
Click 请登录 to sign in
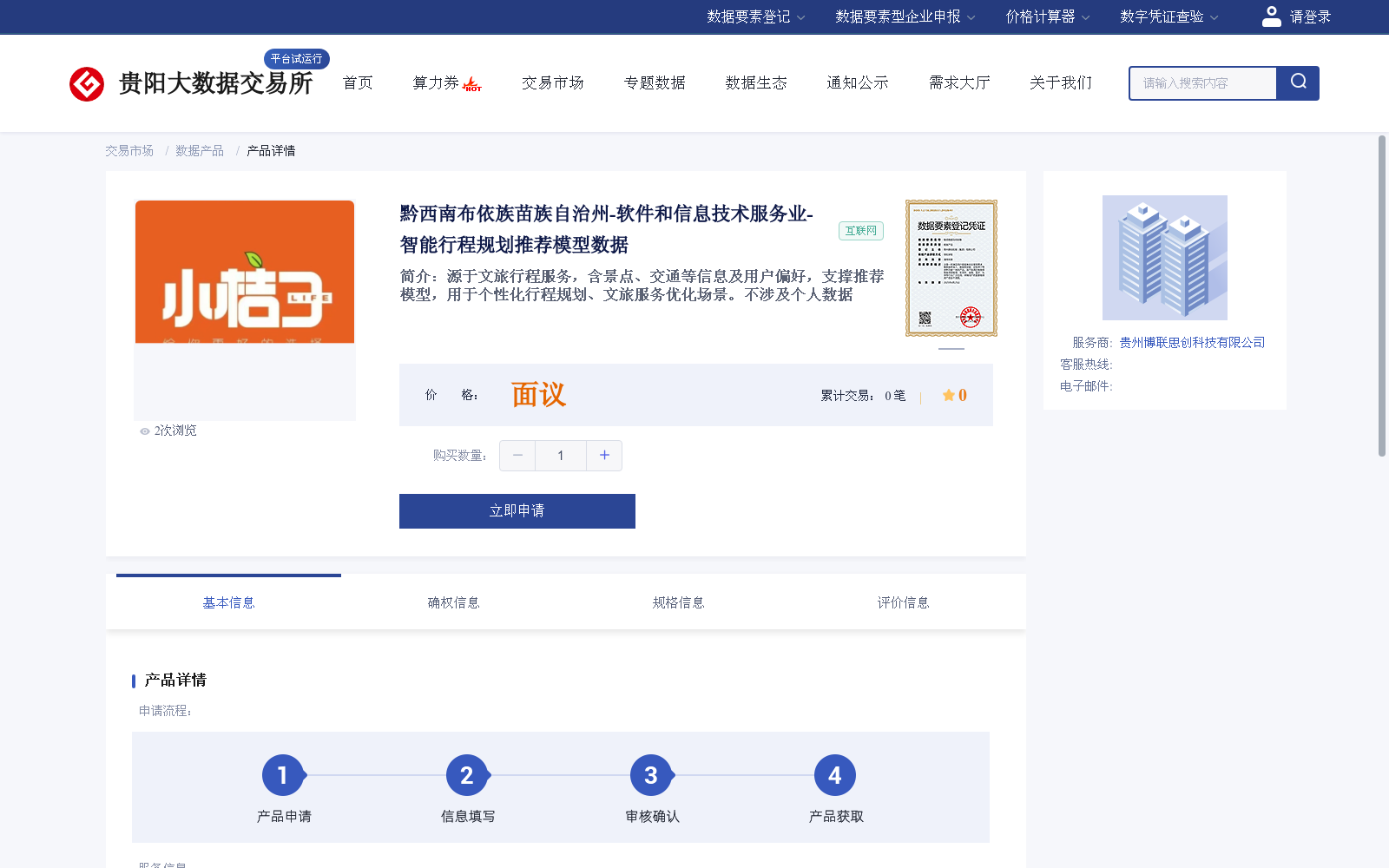tap(1310, 16)
